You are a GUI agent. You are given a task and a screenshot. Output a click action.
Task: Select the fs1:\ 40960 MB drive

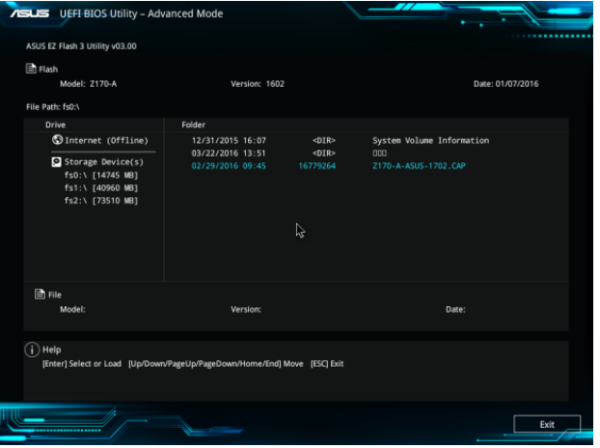[100, 187]
